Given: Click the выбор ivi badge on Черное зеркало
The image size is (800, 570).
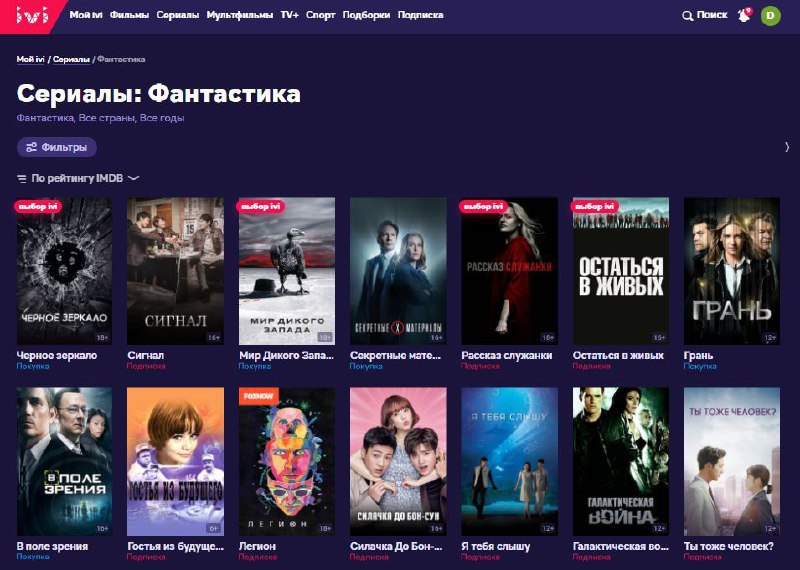Looking at the screenshot, I should pyautogui.click(x=39, y=206).
